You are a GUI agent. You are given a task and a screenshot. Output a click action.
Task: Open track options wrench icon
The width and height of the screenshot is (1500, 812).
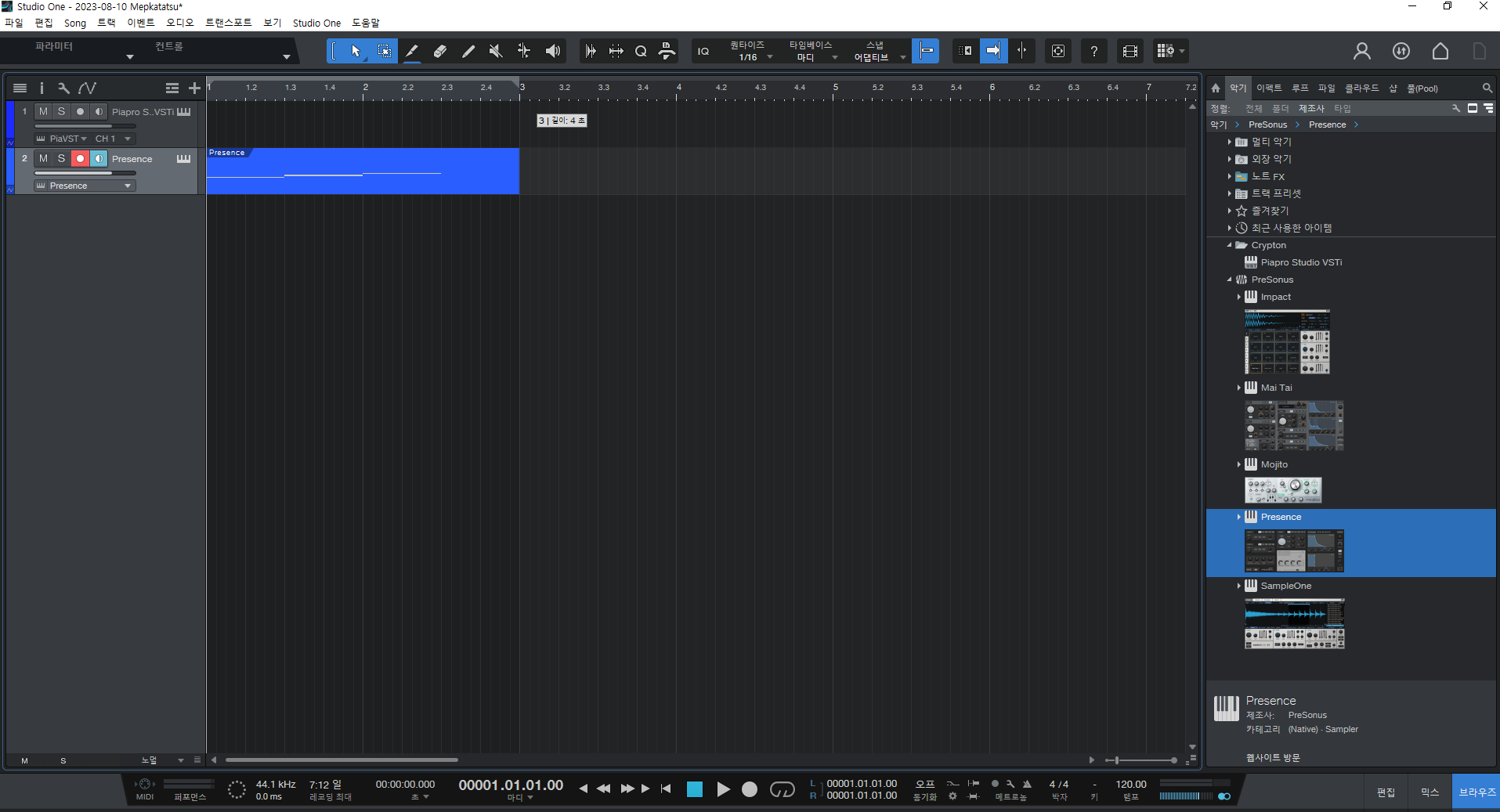pos(63,88)
